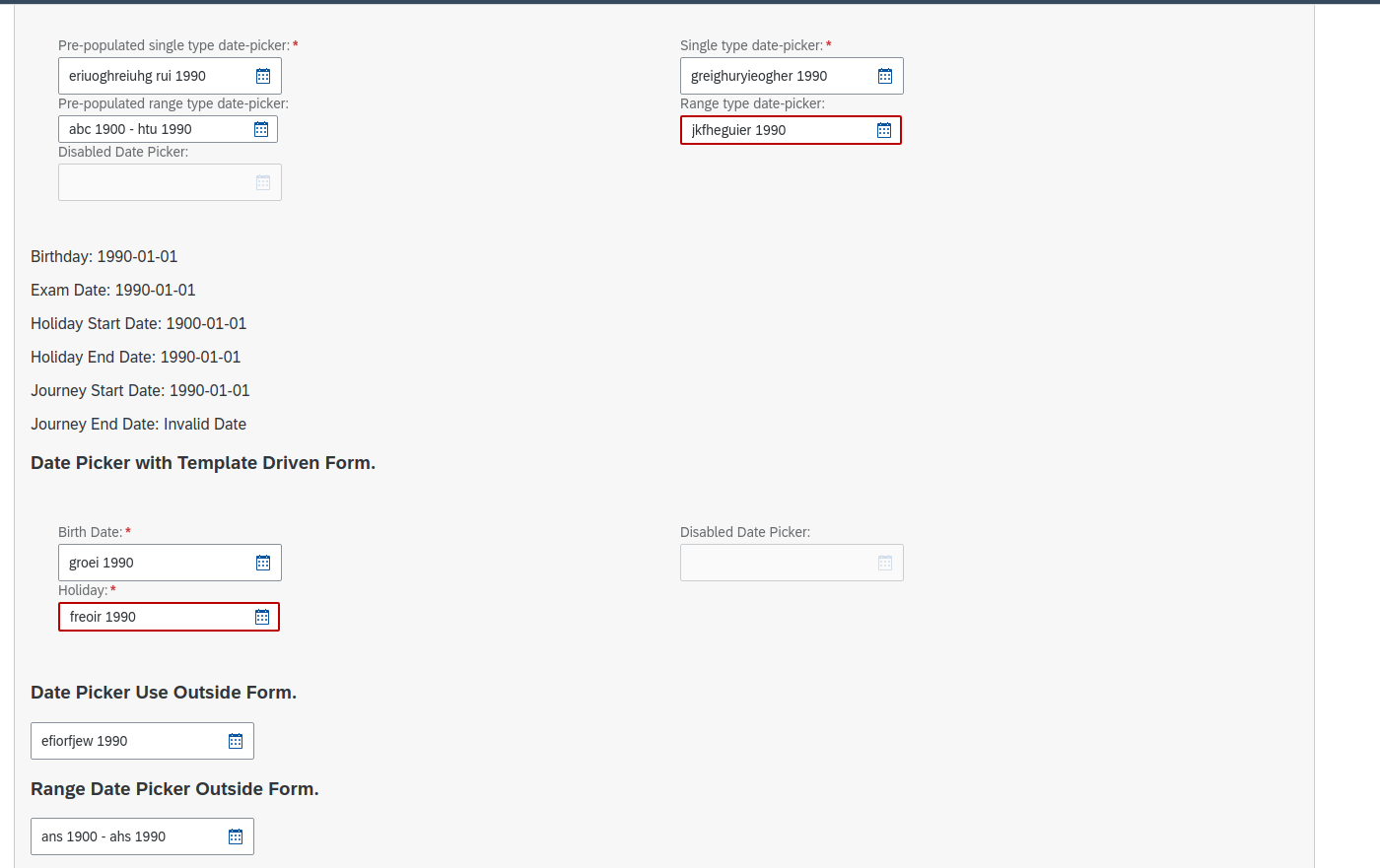Open calendar on Pre-populated range type date-picker
The width and height of the screenshot is (1380, 868).
pos(259,129)
